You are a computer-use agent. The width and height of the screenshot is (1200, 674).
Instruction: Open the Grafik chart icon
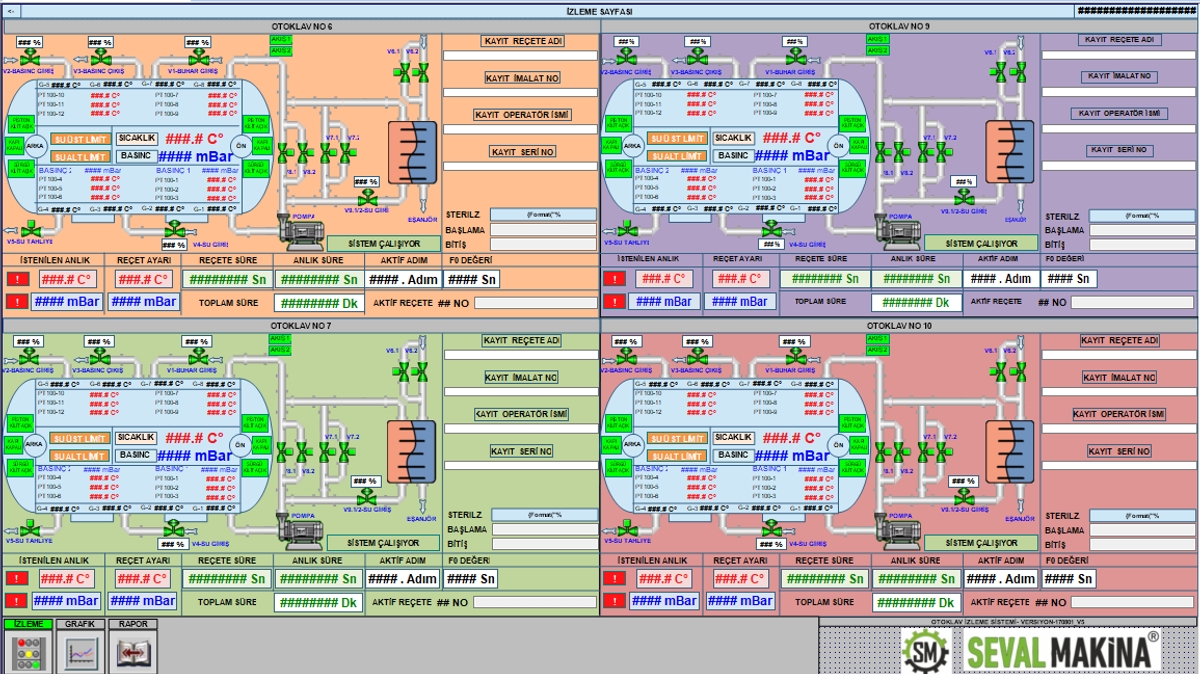(x=80, y=652)
